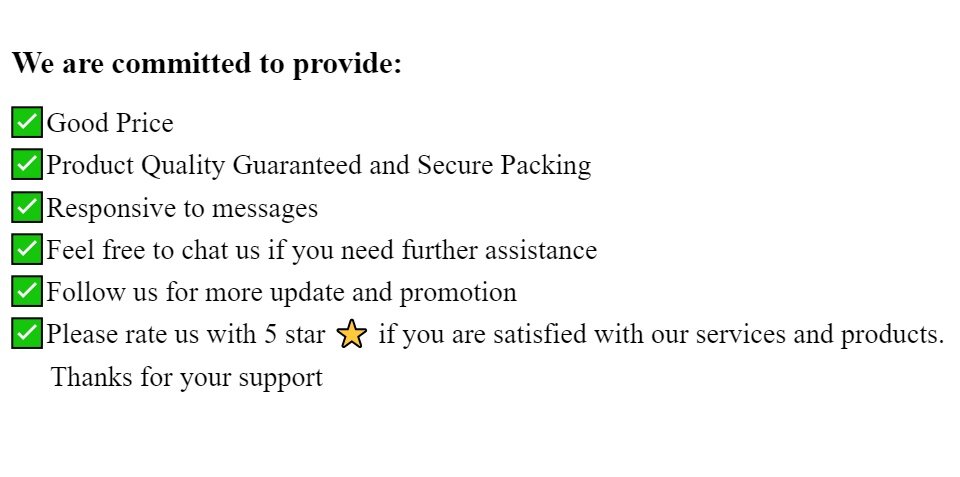Click the word Secure Packing
Image resolution: width=960 pixels, height=477 pixels.
click(x=504, y=166)
